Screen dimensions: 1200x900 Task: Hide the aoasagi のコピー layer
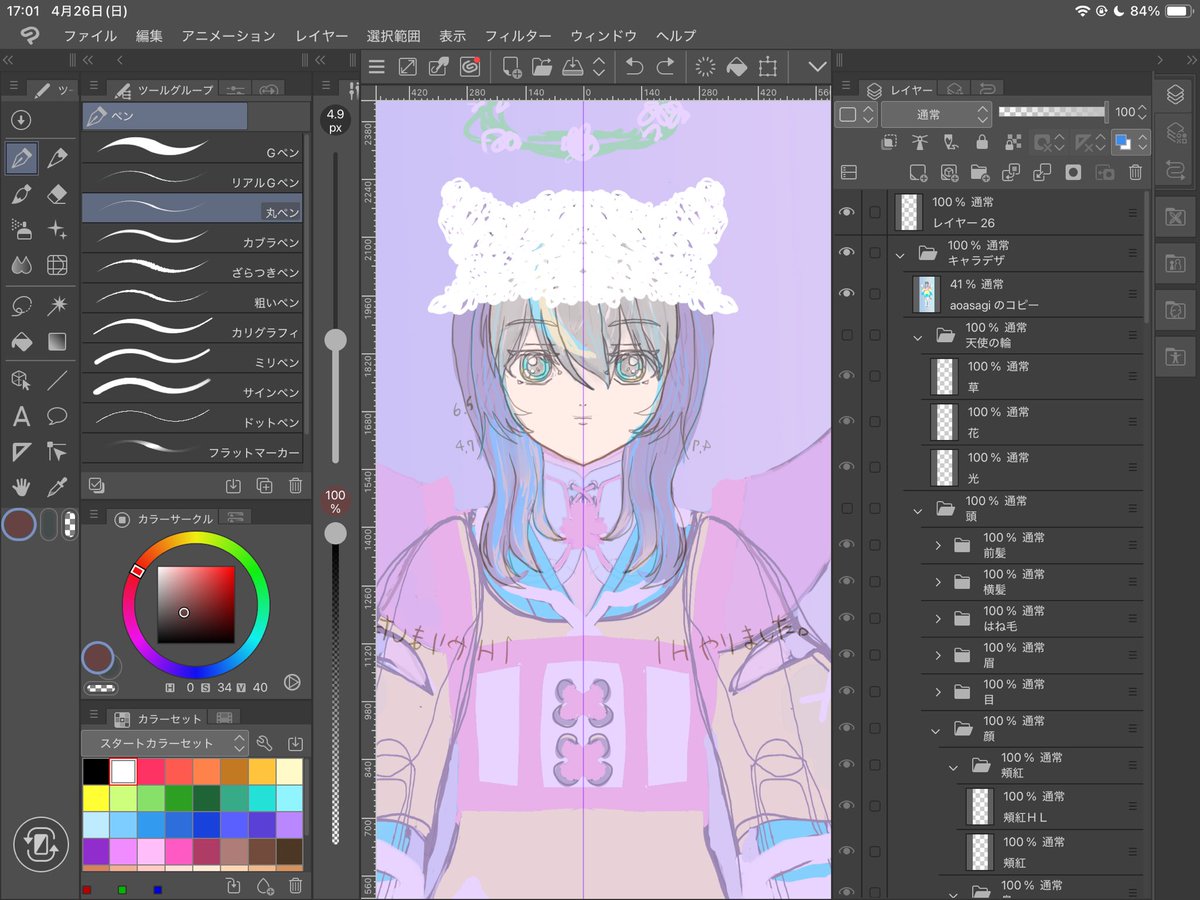click(x=847, y=293)
